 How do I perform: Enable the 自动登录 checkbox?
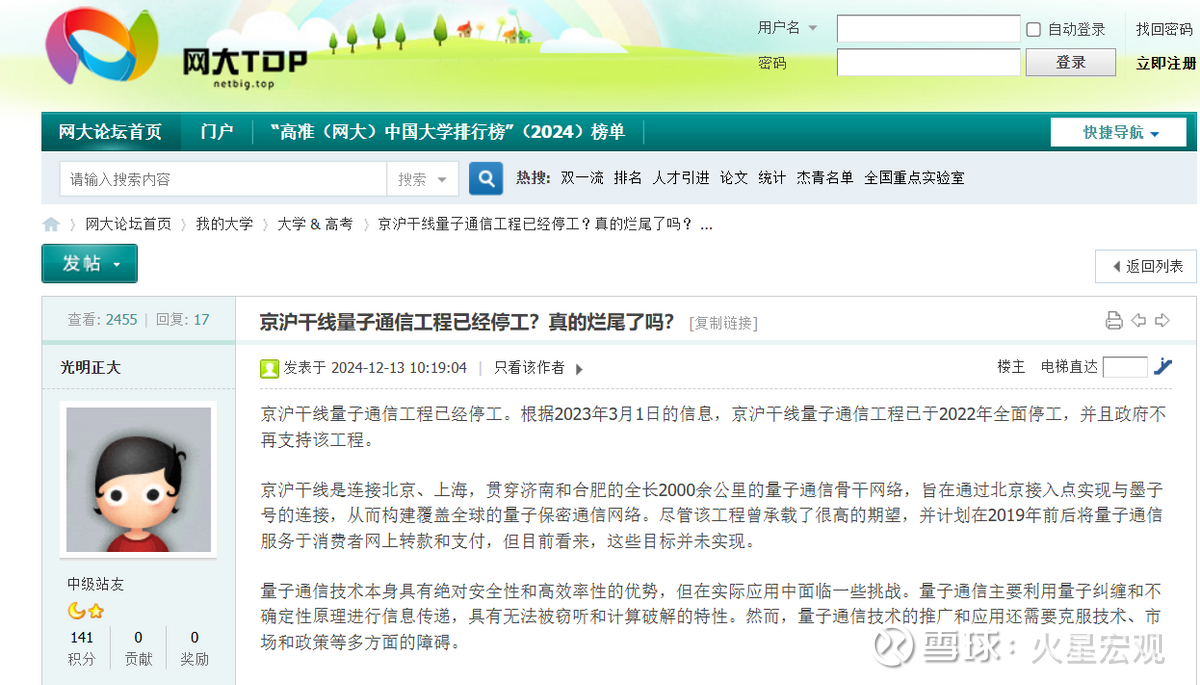pyautogui.click(x=1034, y=30)
